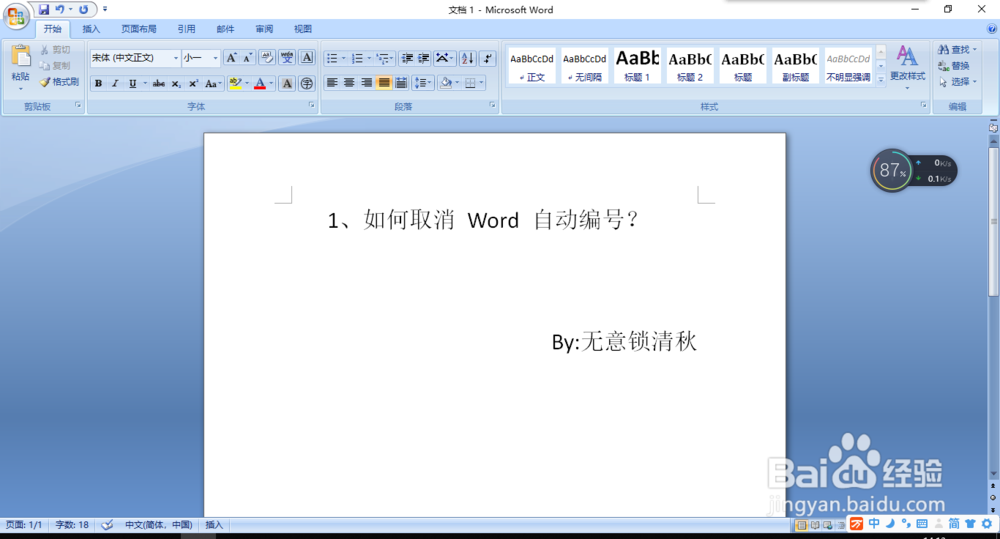The height and width of the screenshot is (539, 1000).
Task: Open phonetic guide (wén) tool
Action: [x=287, y=58]
